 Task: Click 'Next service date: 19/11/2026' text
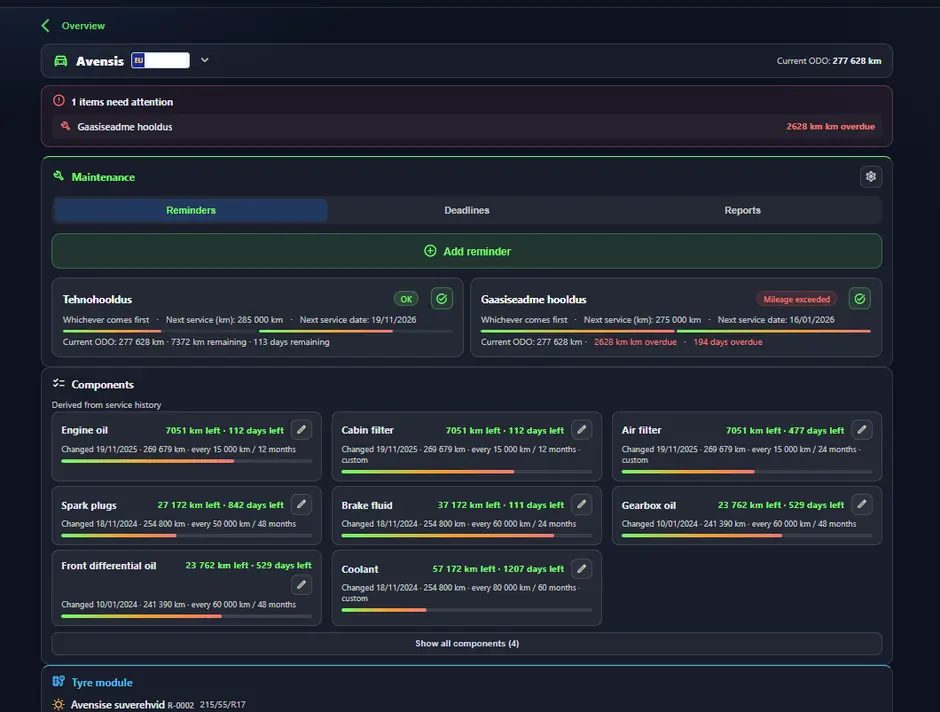point(358,320)
